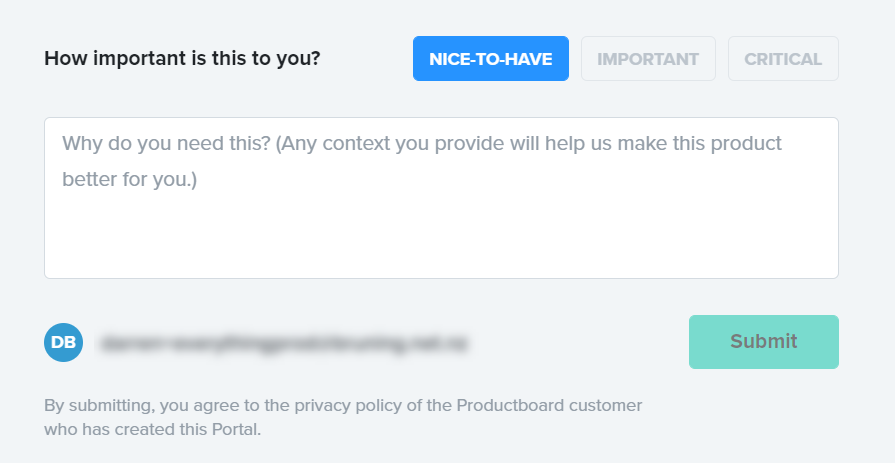
Task: Pick the CRITICAL priority button
Action: click(x=783, y=58)
